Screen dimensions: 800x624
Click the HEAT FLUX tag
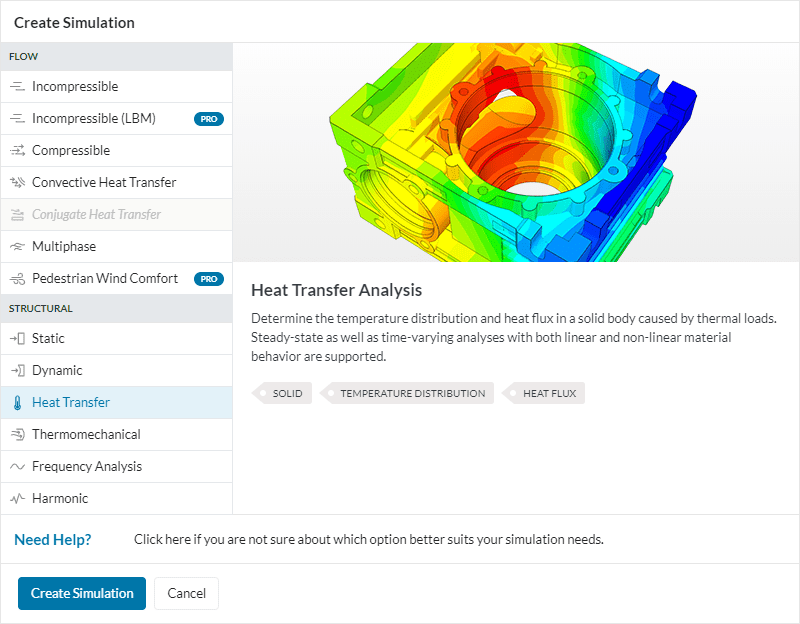[549, 393]
